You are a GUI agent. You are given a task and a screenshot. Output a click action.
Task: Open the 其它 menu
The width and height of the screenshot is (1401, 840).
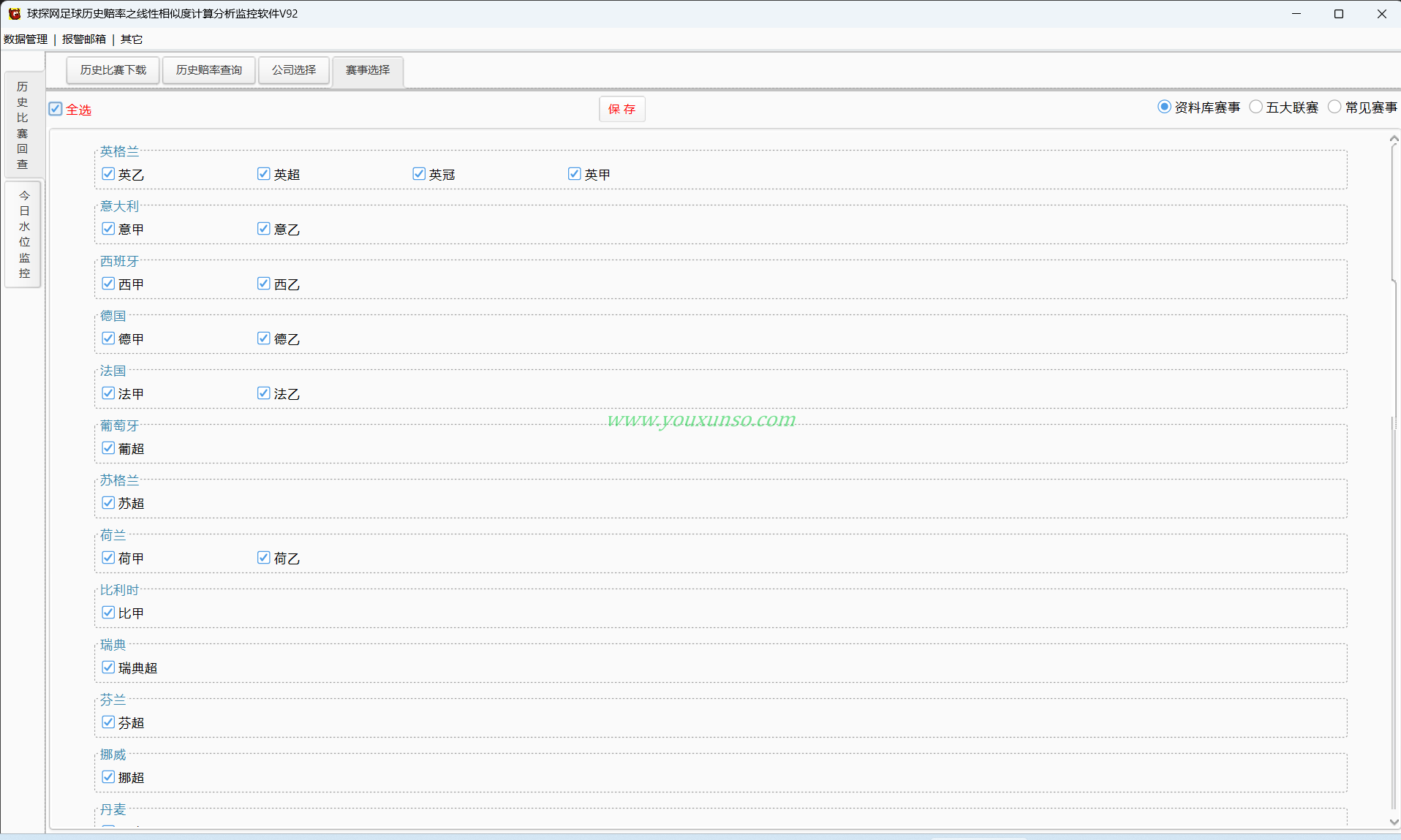(132, 39)
